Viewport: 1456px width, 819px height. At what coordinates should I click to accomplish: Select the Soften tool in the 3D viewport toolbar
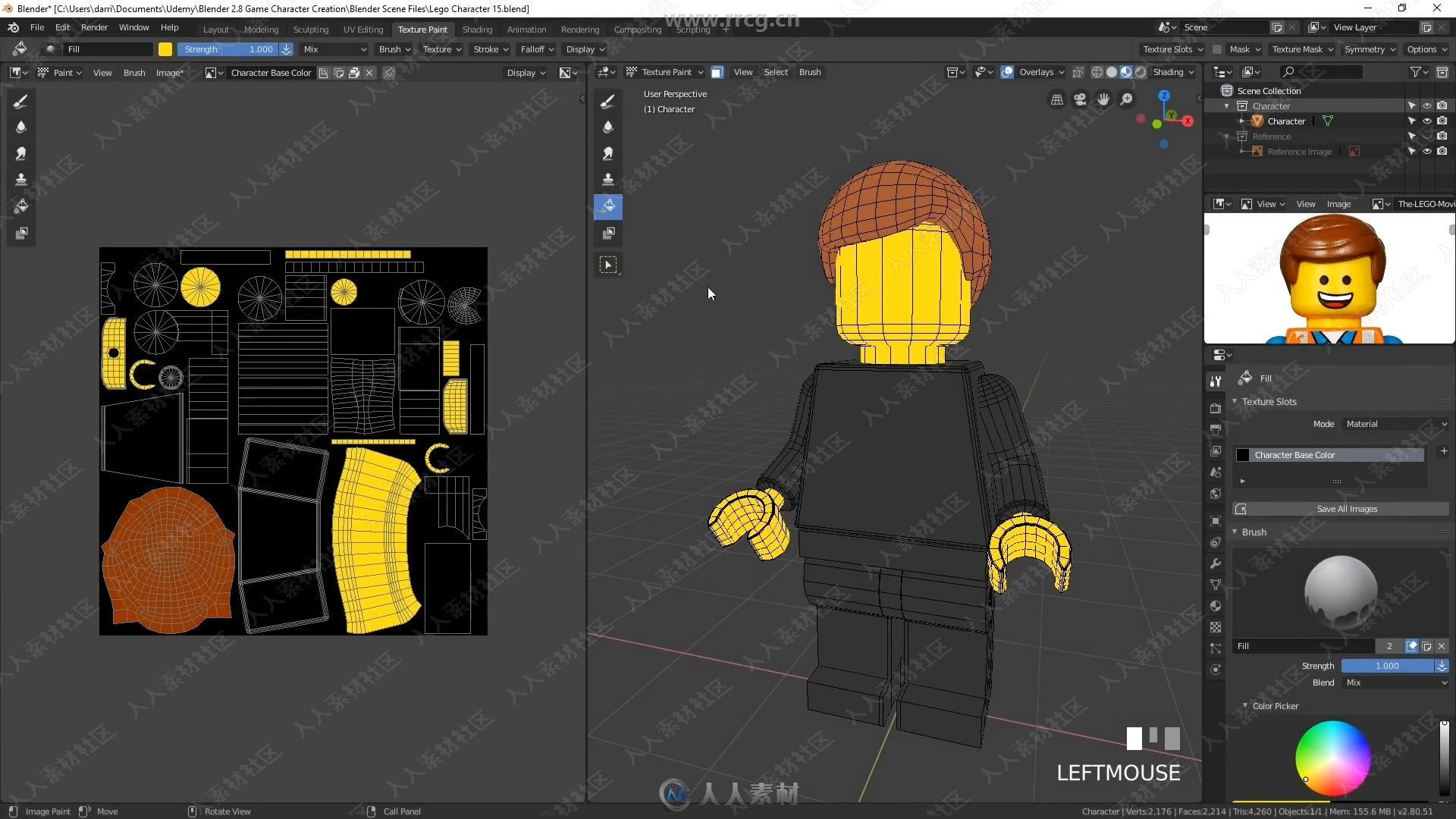point(608,127)
